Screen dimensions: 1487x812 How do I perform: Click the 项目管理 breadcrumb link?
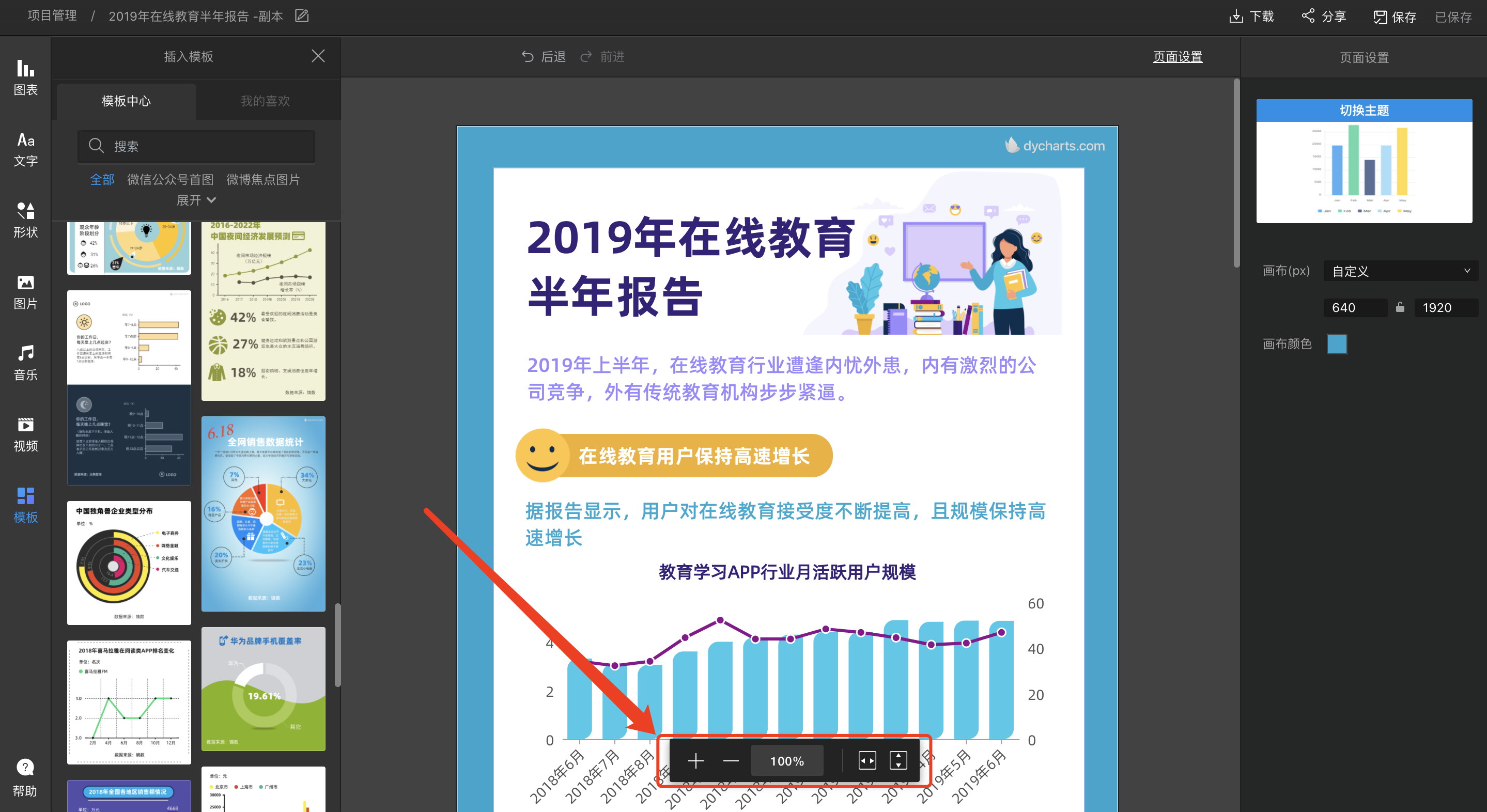(52, 15)
